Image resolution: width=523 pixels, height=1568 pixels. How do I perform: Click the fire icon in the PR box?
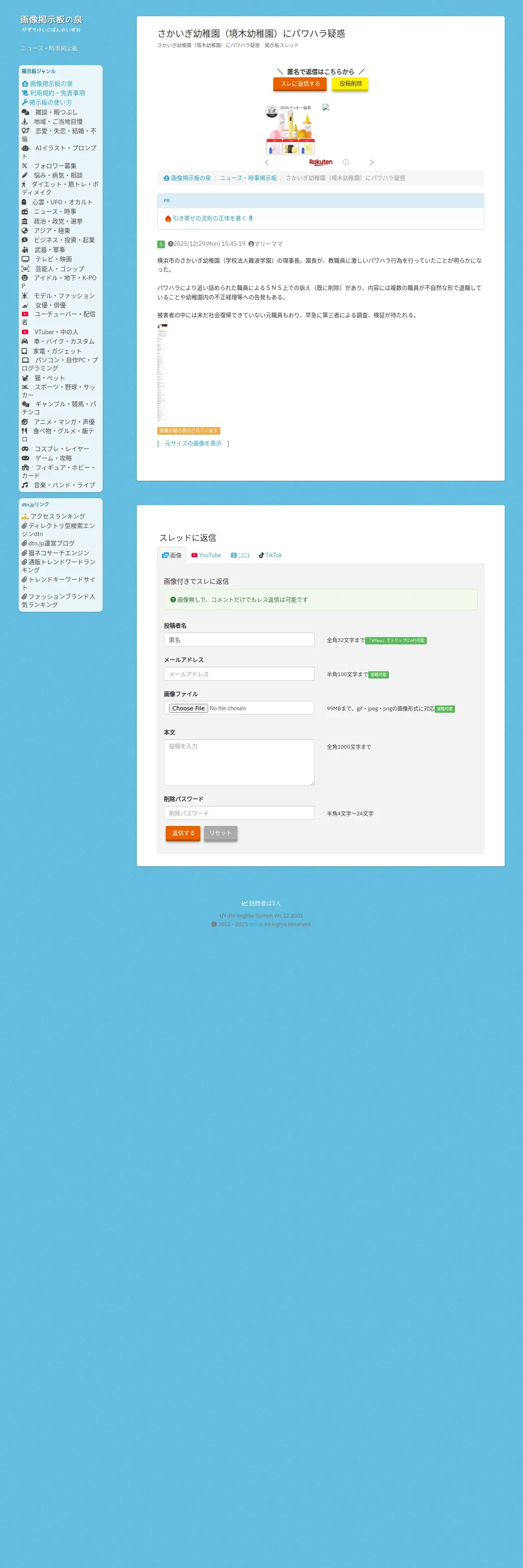point(168,219)
